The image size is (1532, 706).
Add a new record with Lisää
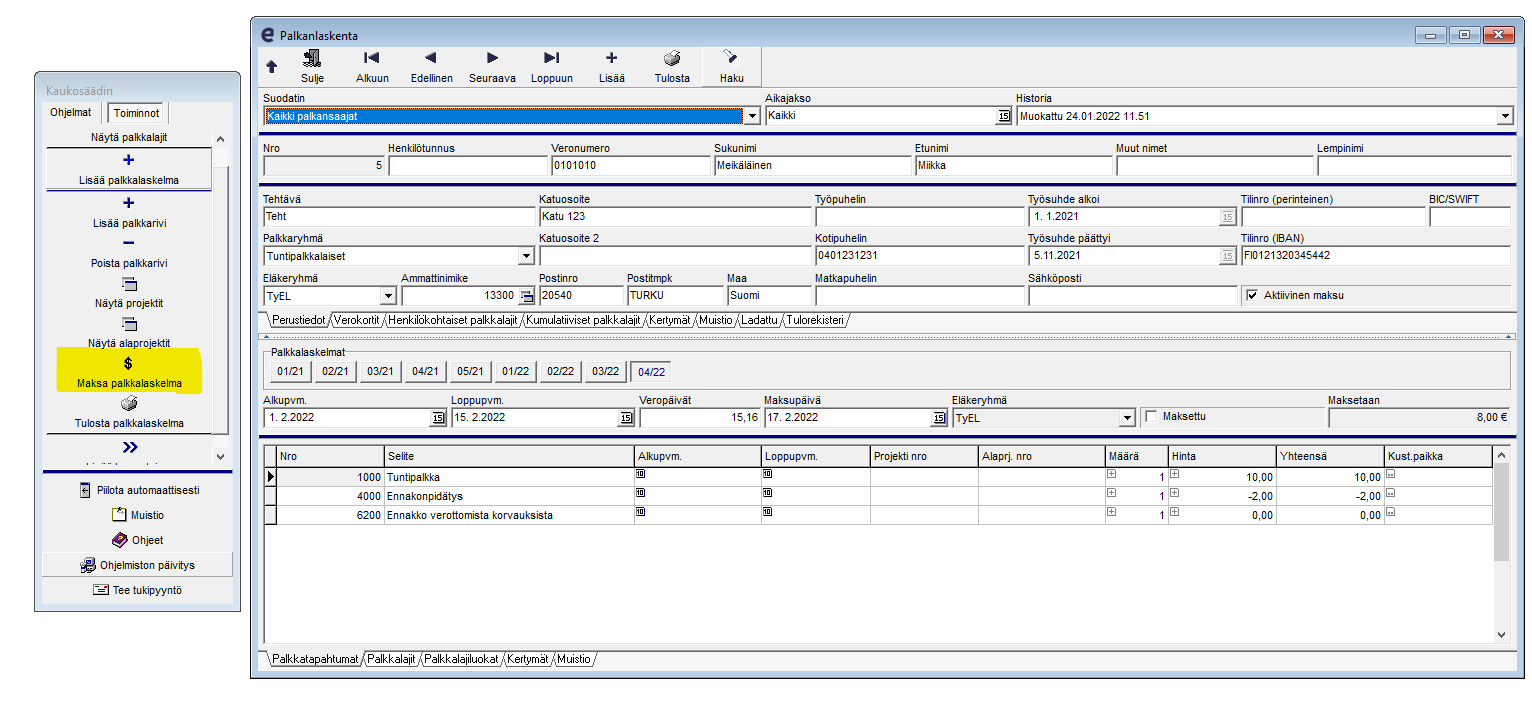point(612,59)
